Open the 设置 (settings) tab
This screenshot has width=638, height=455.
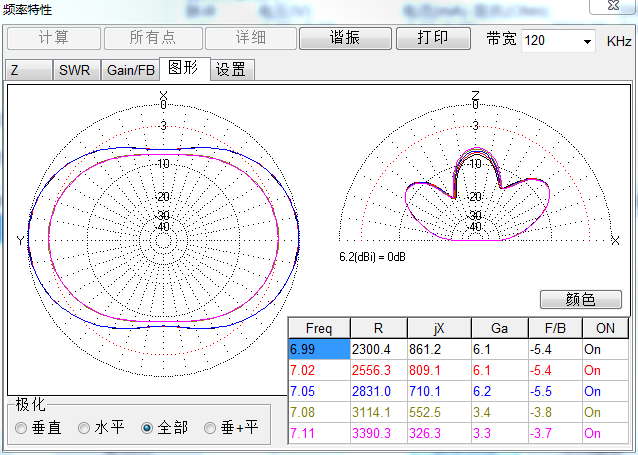tap(232, 70)
